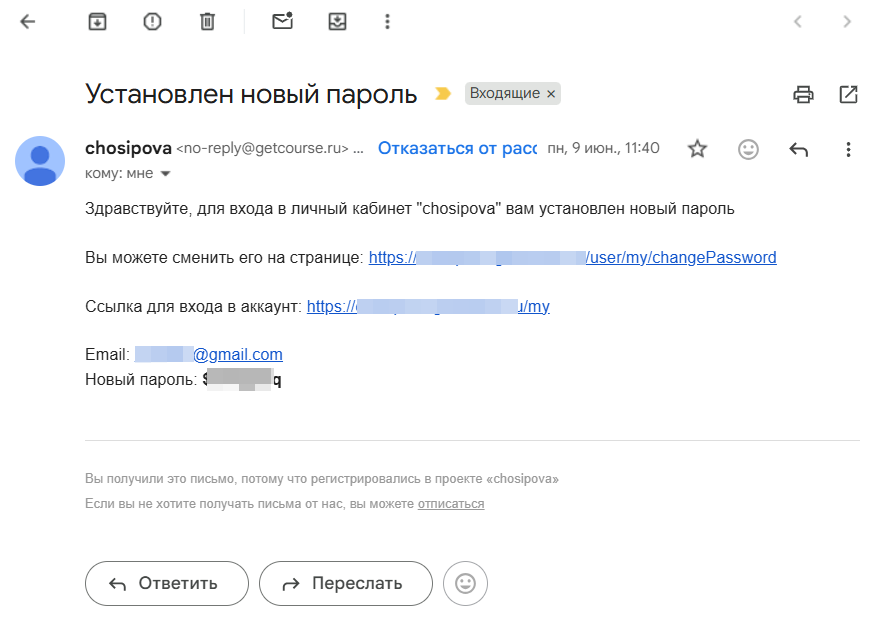Move the email to another folder

click(x=337, y=20)
